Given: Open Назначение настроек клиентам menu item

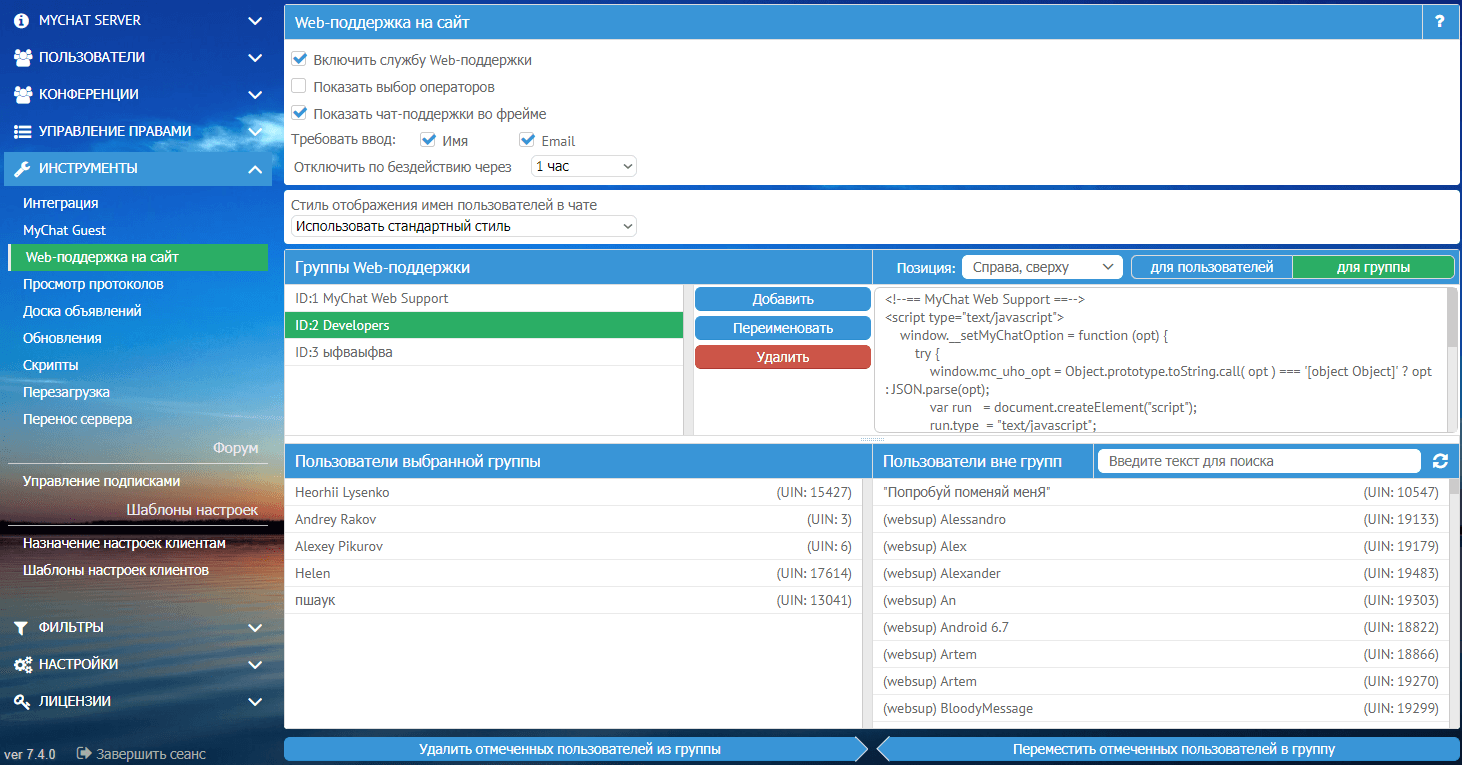Looking at the screenshot, I should click(124, 544).
